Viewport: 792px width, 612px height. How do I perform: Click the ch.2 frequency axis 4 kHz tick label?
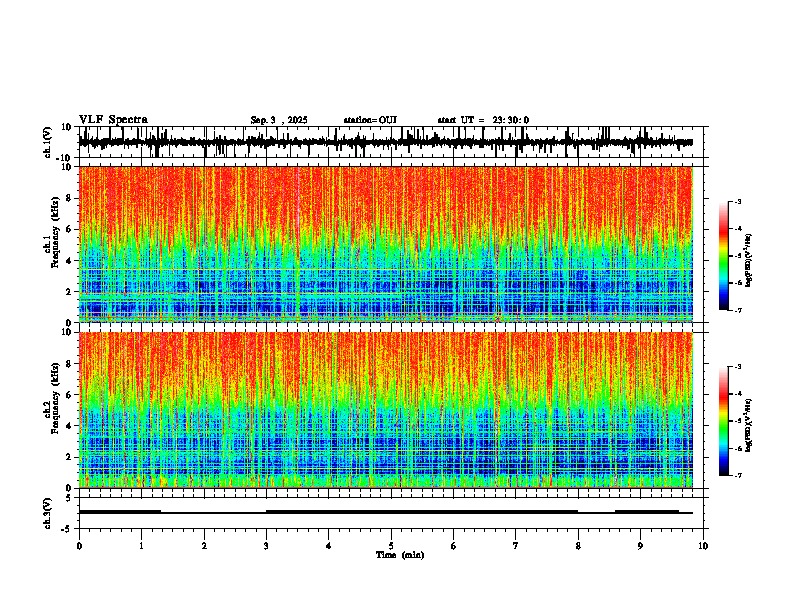pyautogui.click(x=70, y=426)
